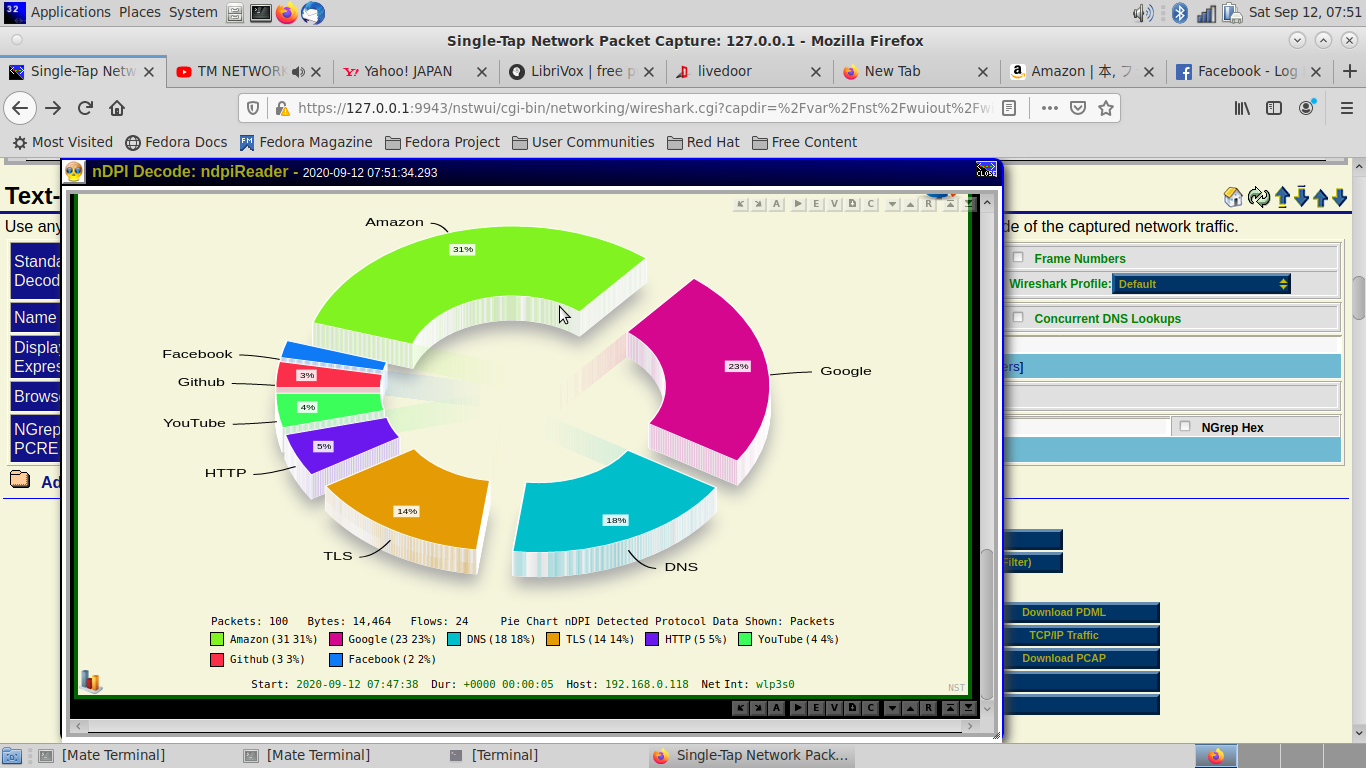The height and width of the screenshot is (768, 1366).
Task: Click the 'E' button in lower chart toolbar
Action: (x=816, y=708)
